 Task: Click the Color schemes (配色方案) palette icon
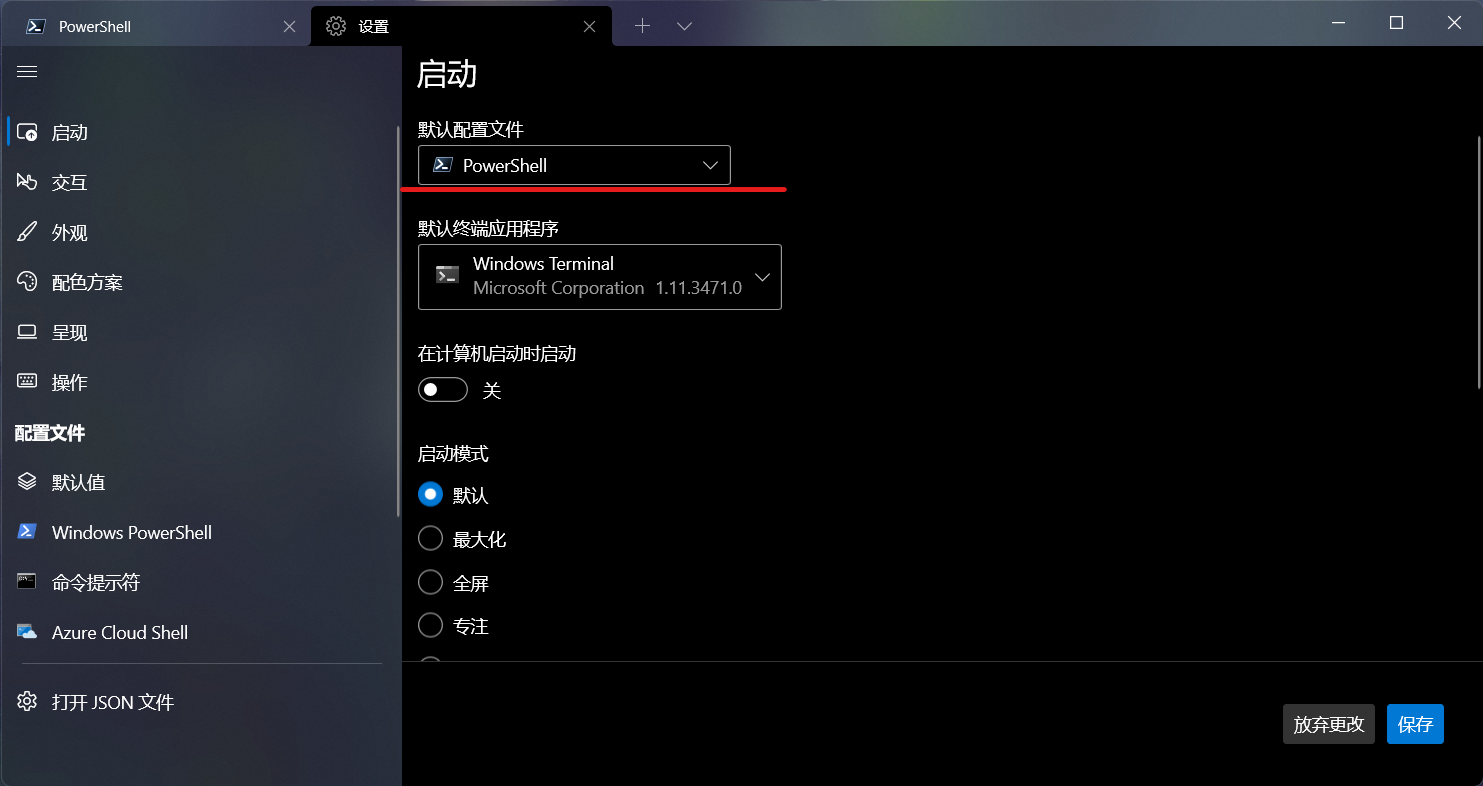[x=27, y=282]
